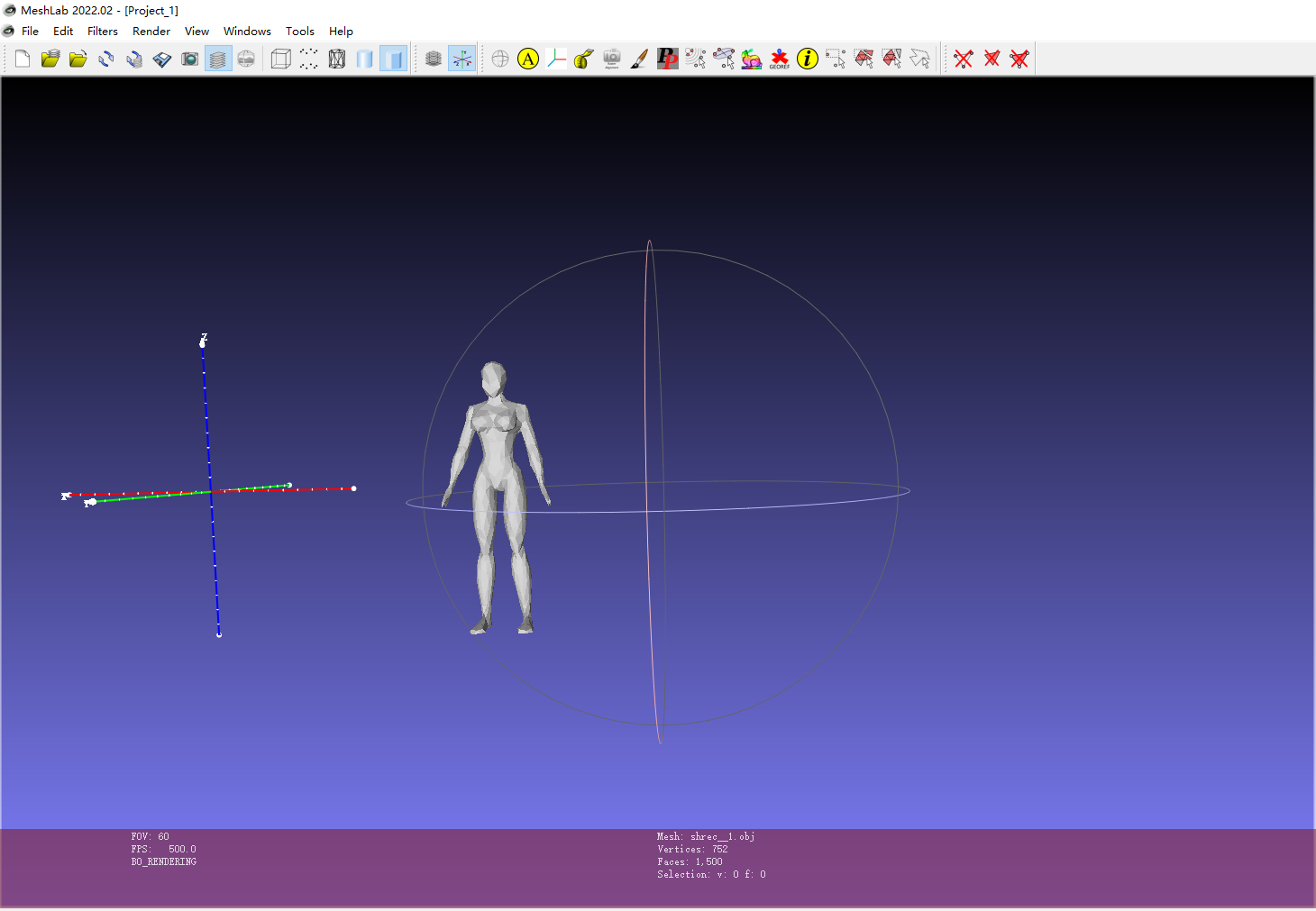
Task: Click the 'Selection: v: 0 f: 0' text
Action: (x=711, y=874)
